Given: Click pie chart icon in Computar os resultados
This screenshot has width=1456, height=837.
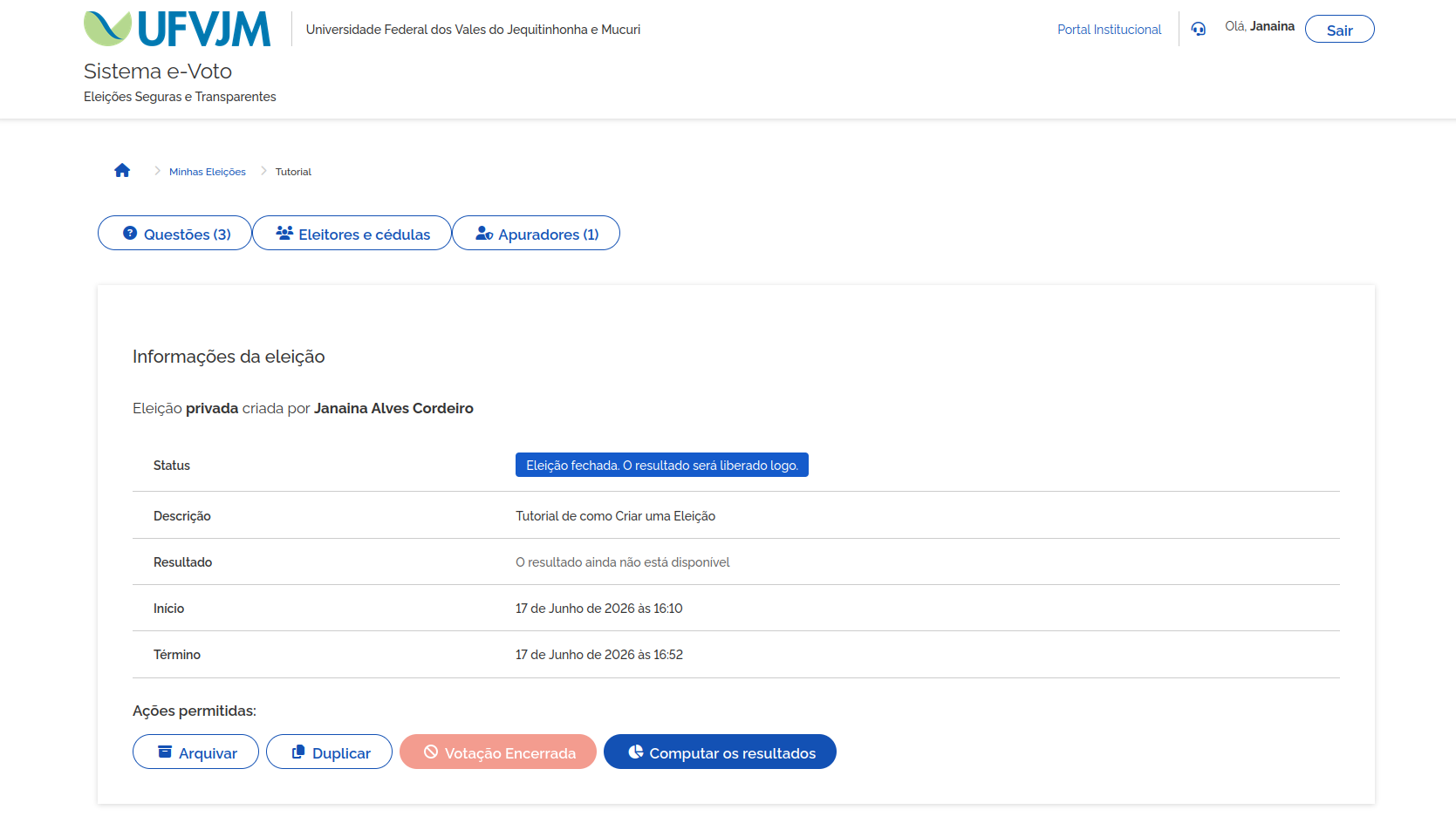Looking at the screenshot, I should [x=636, y=752].
